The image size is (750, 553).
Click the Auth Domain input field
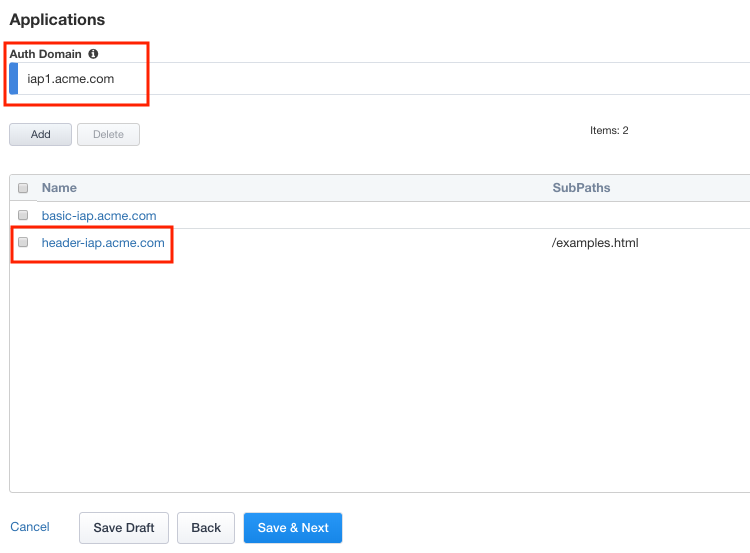click(380, 78)
